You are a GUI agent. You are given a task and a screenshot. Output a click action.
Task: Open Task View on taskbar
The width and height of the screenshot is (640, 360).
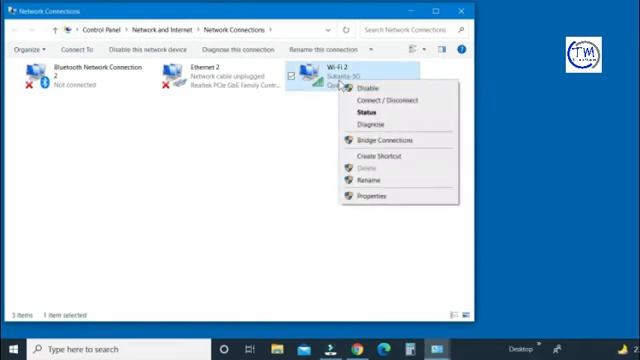click(250, 349)
